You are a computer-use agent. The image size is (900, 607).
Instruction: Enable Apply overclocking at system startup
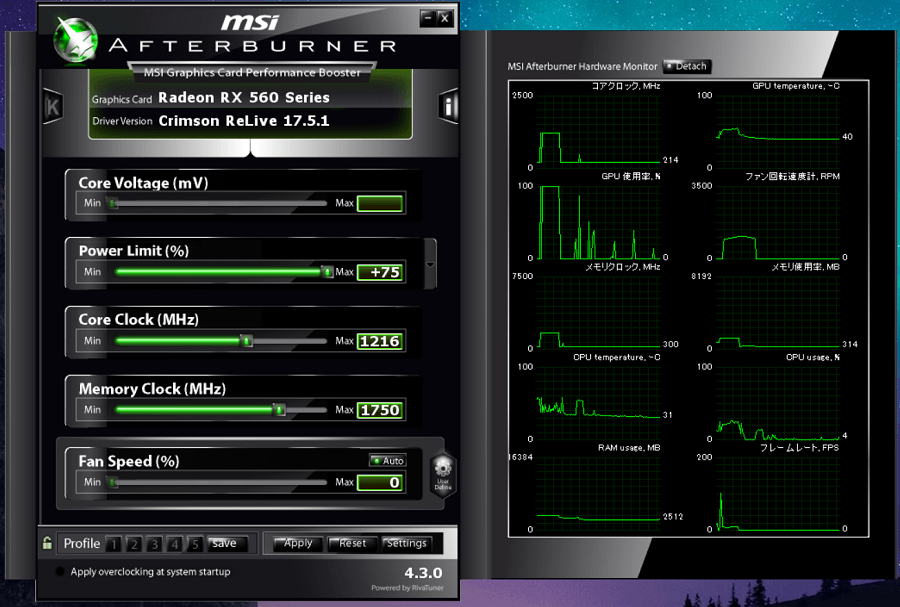tap(60, 572)
